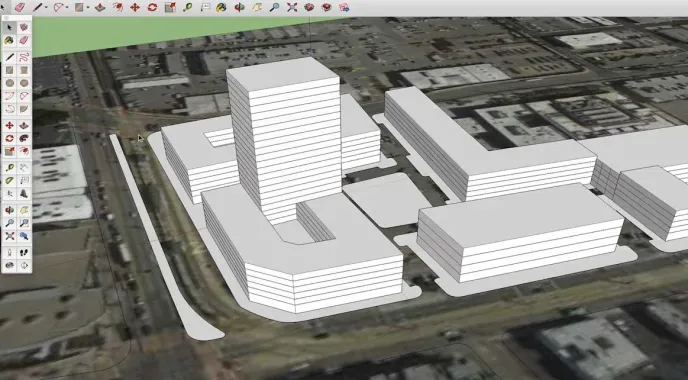This screenshot has height=380, width=688.
Task: Open Extension Warehouse from the top toolbar
Action: [327, 7]
